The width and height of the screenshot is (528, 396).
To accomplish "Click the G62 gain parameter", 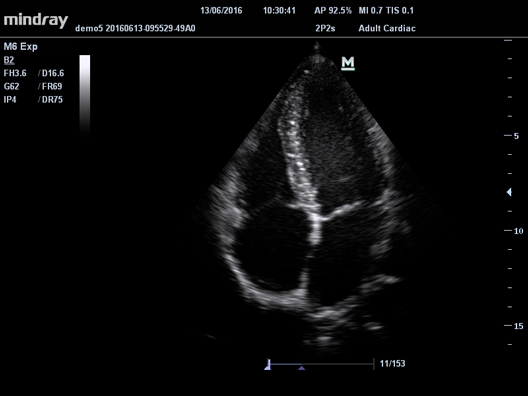I will (x=11, y=87).
